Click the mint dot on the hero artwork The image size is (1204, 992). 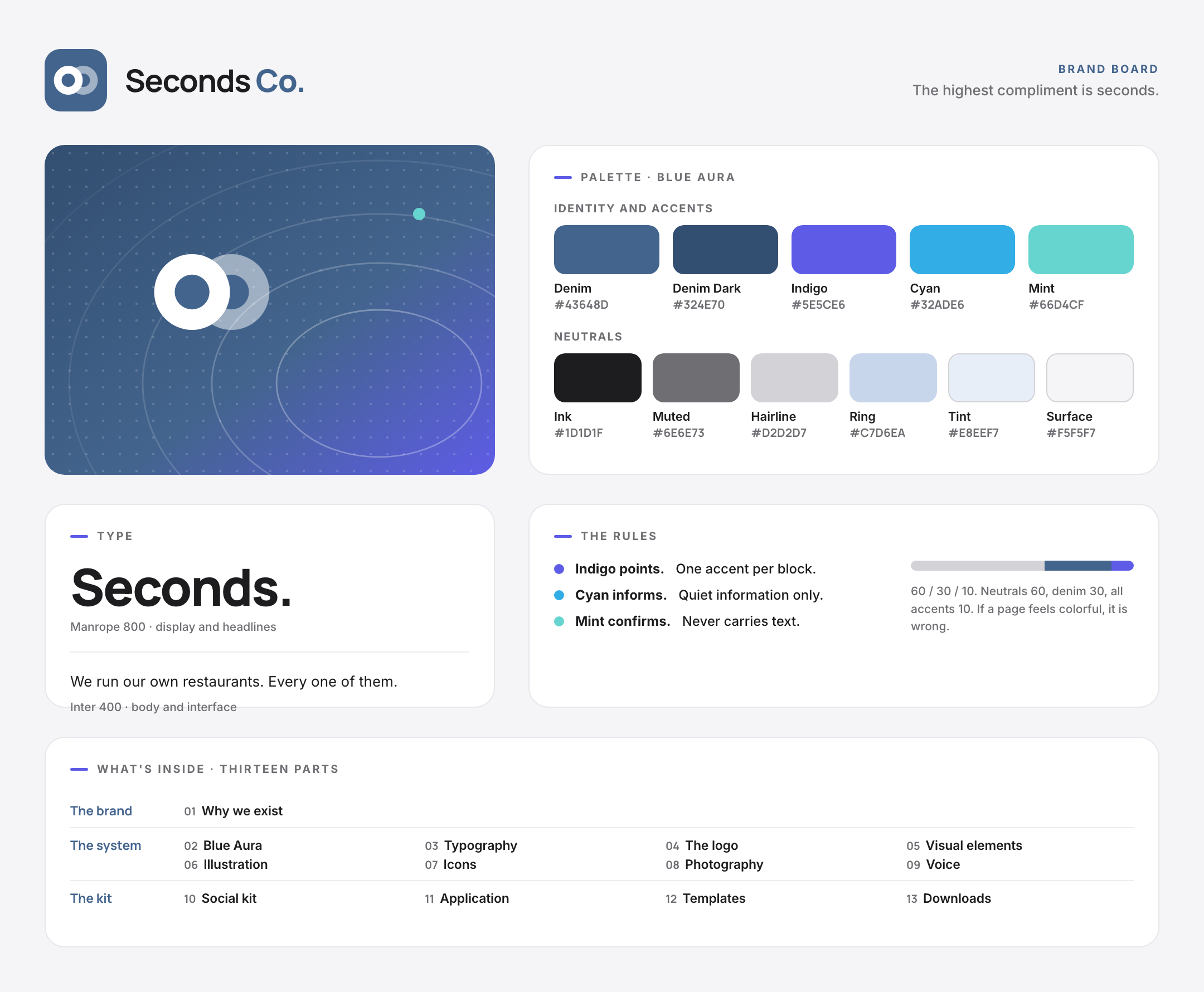(x=419, y=215)
